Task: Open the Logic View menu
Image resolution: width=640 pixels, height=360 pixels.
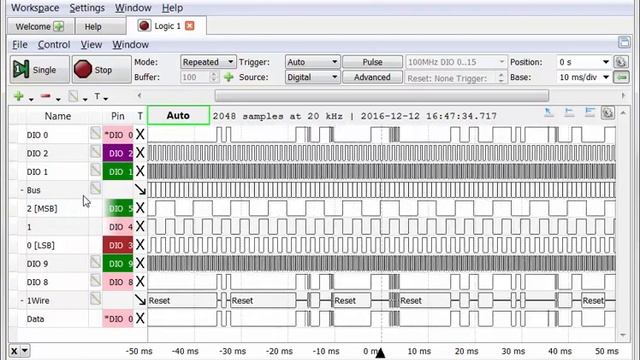Action: [91, 44]
